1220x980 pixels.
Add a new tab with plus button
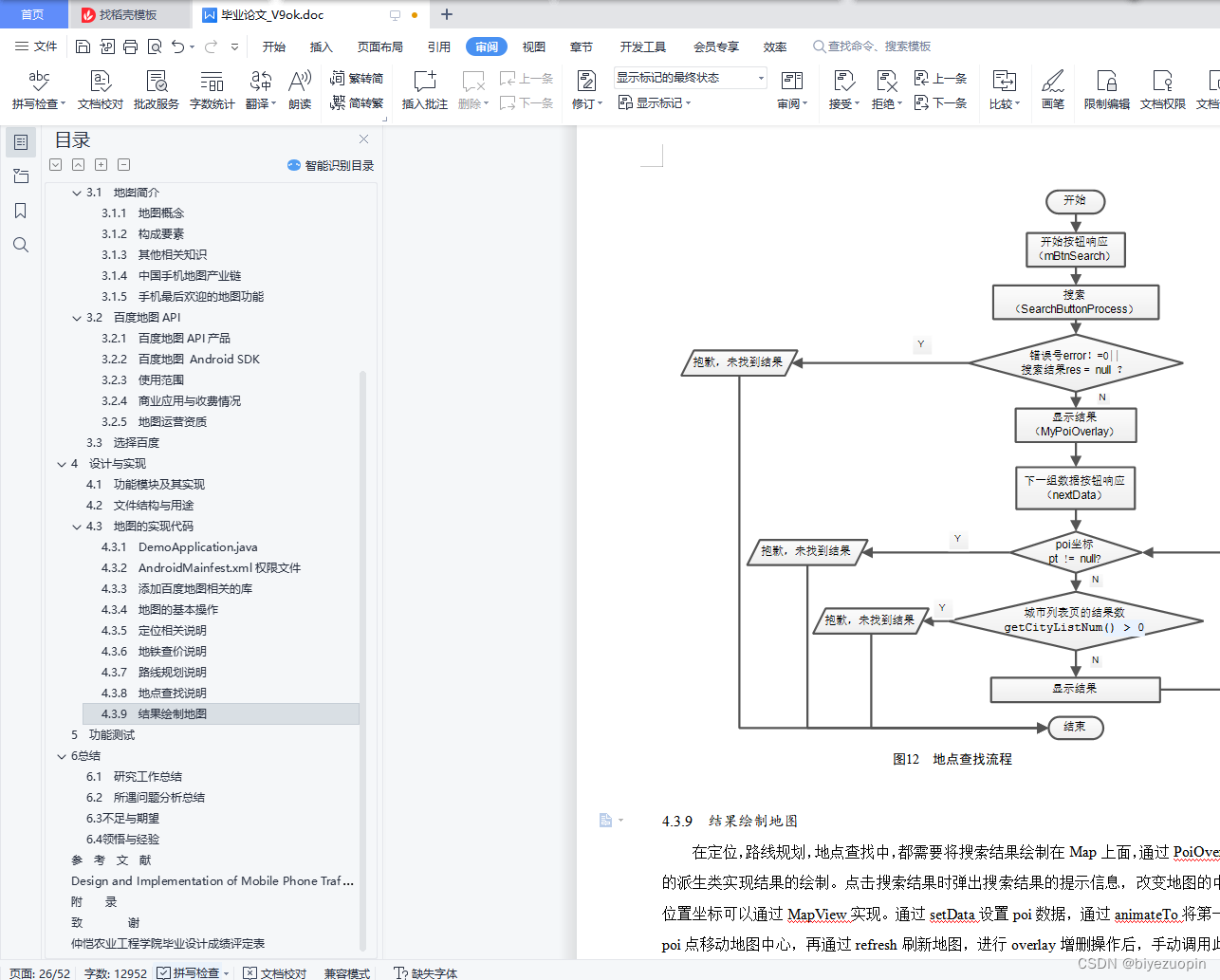click(x=447, y=14)
